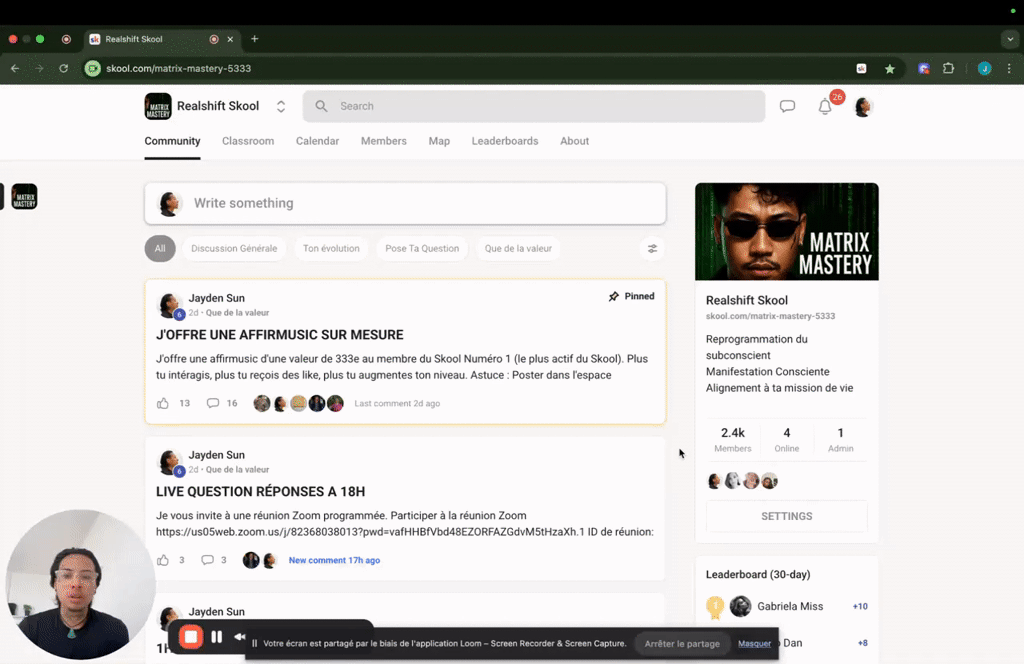Reload the page

63,69
